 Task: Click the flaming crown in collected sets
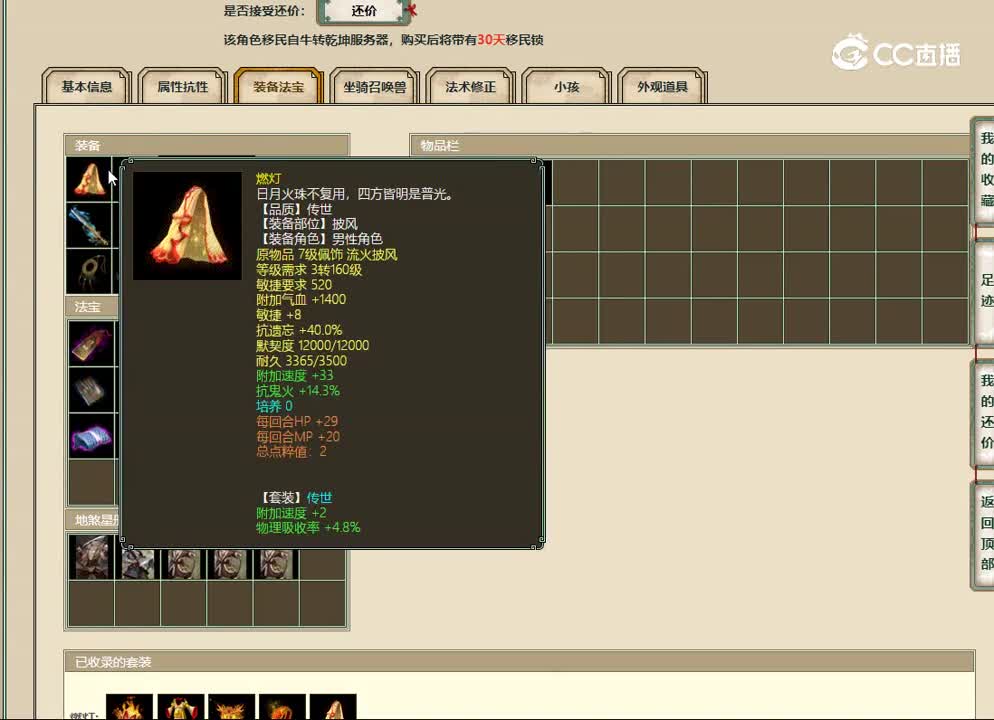(x=231, y=707)
